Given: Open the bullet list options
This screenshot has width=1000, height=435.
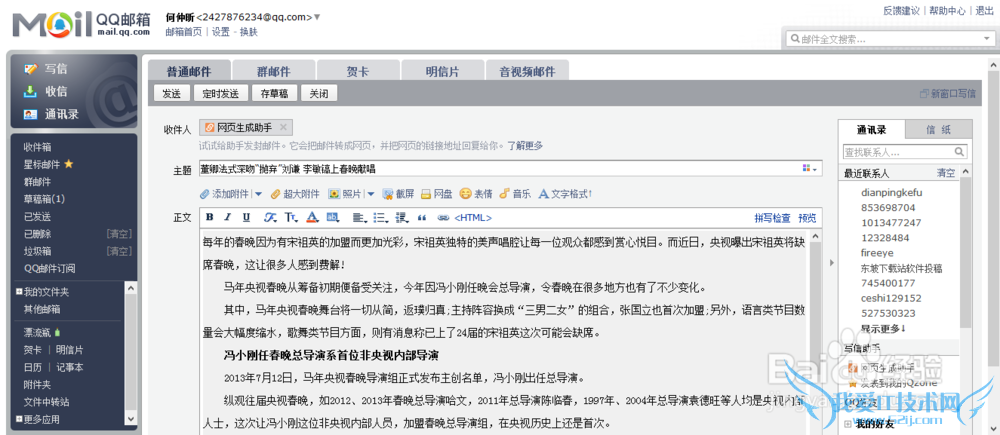Looking at the screenshot, I should 380,218.
